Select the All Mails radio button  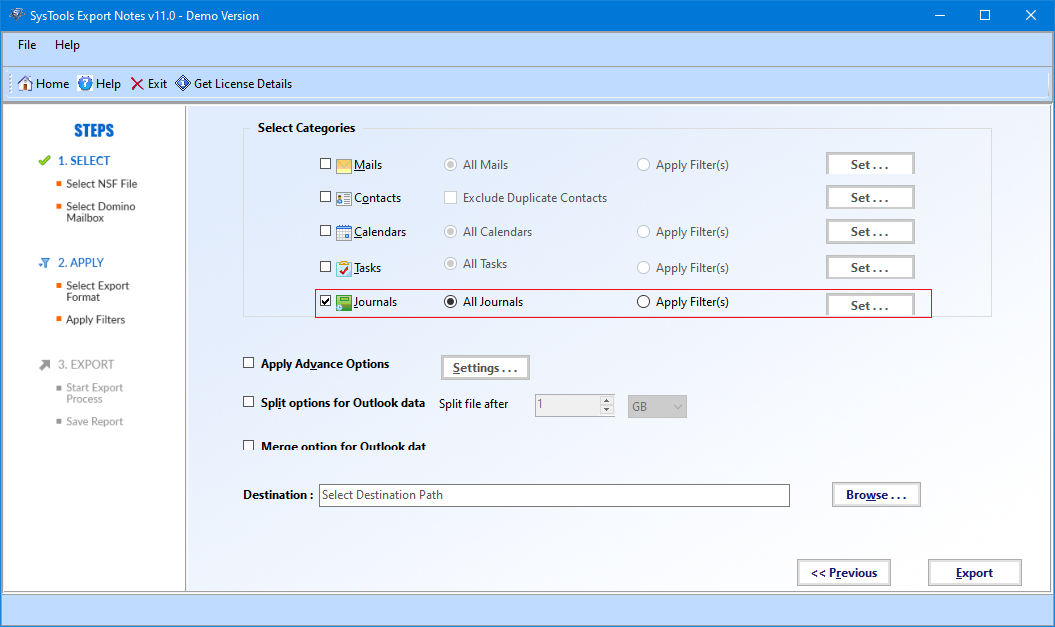(x=450, y=165)
